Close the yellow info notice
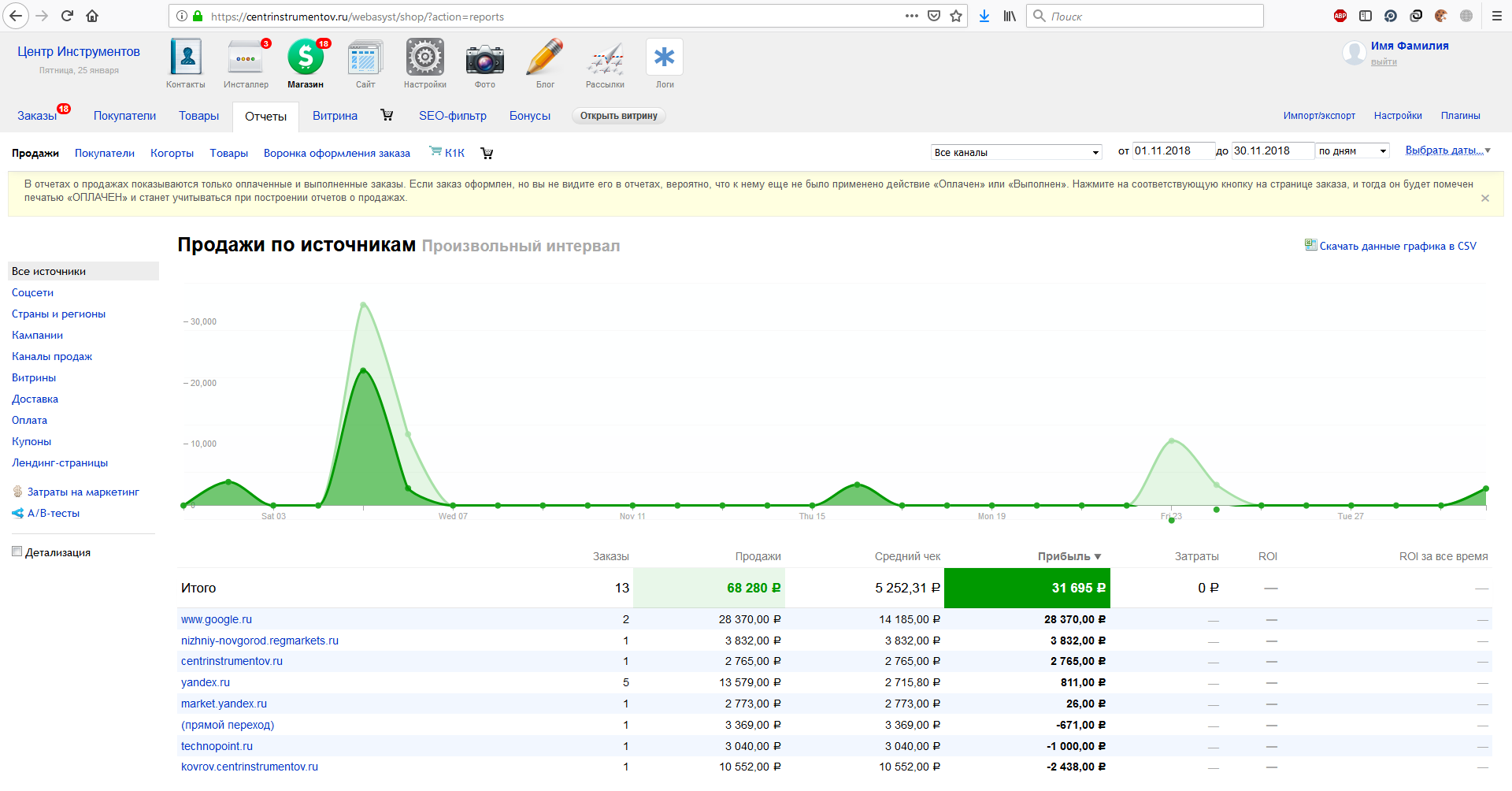This screenshot has width=1512, height=791. (1485, 199)
